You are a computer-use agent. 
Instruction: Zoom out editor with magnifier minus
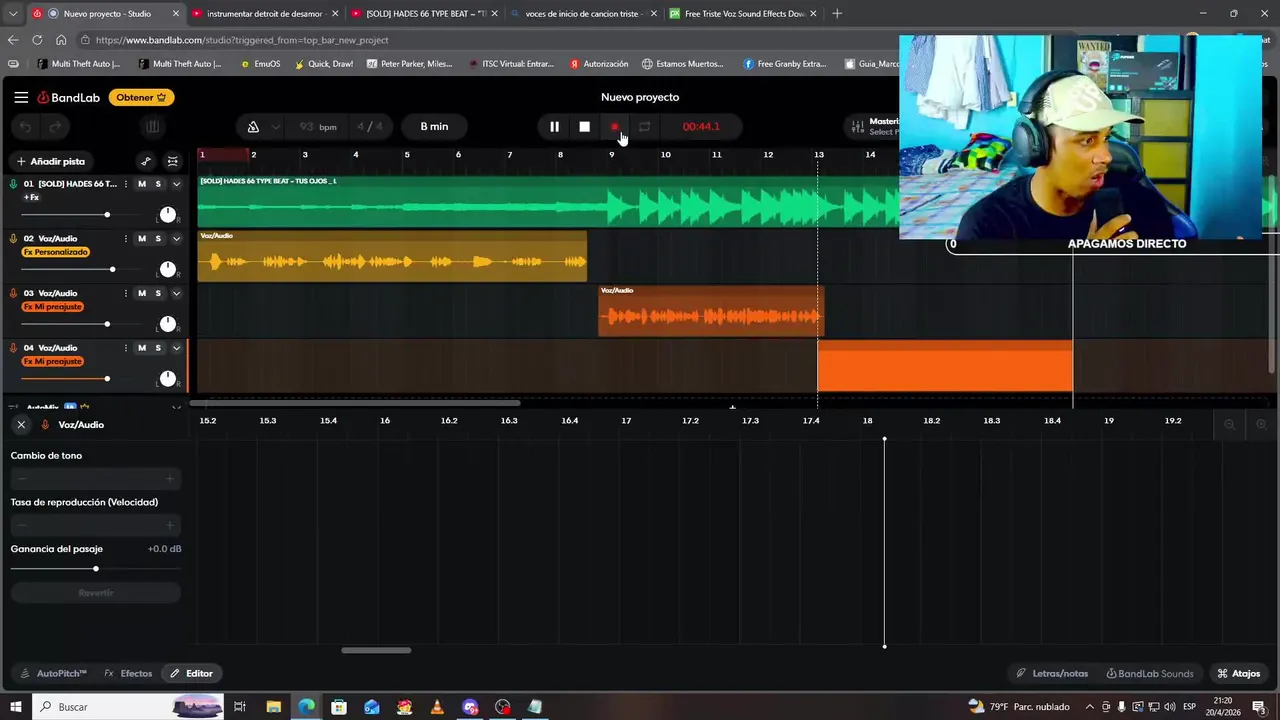(1230, 425)
